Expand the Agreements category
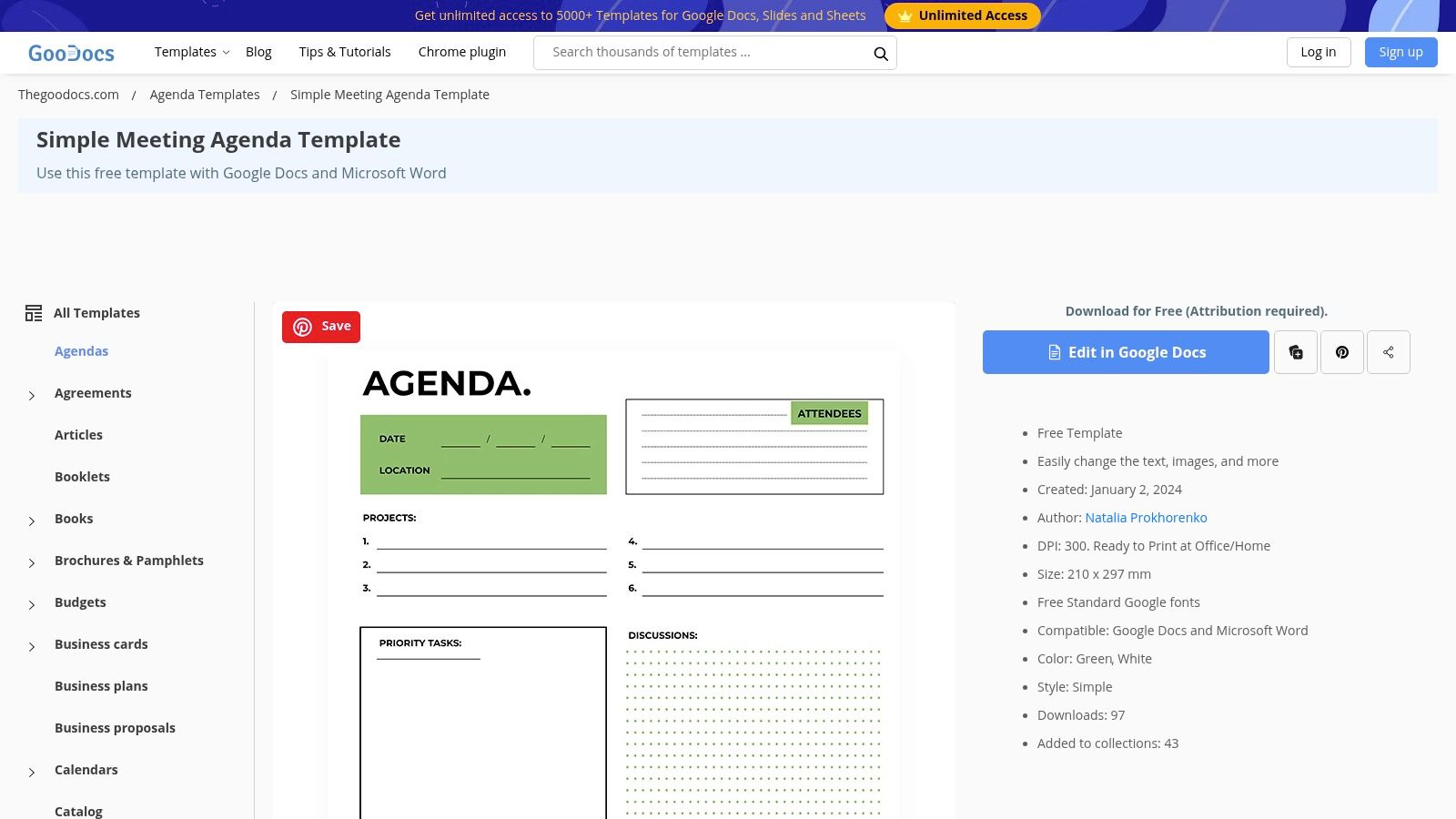 click(32, 395)
